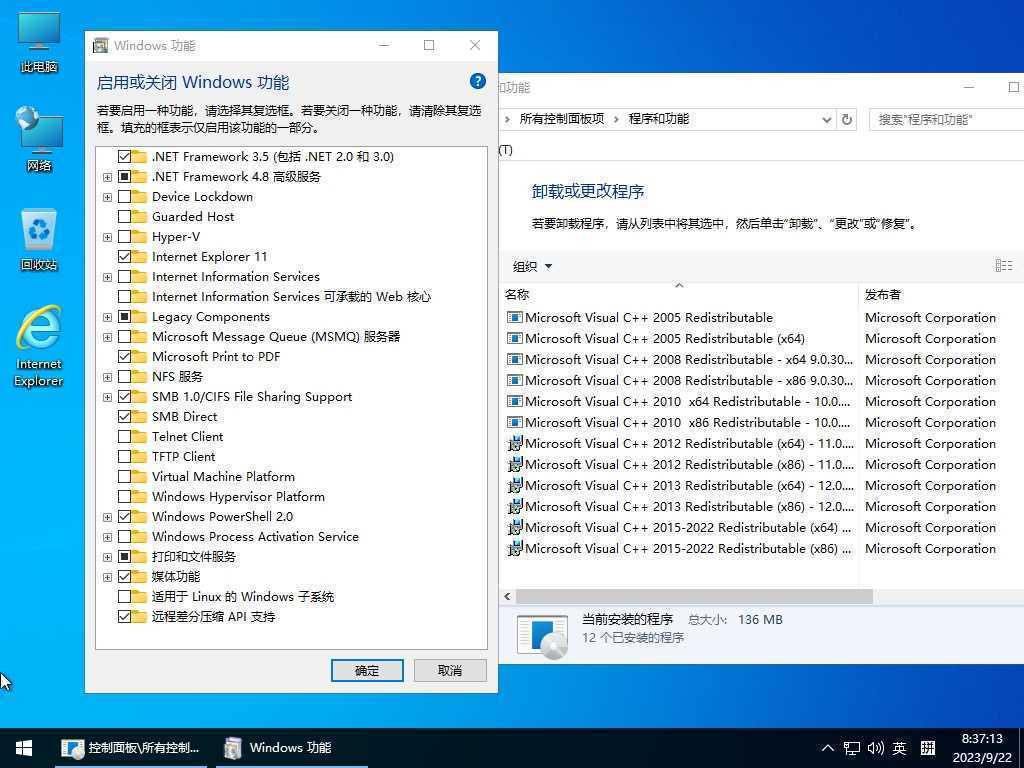1024x768 pixels.
Task: Open the volume speaker tray icon
Action: (876, 748)
